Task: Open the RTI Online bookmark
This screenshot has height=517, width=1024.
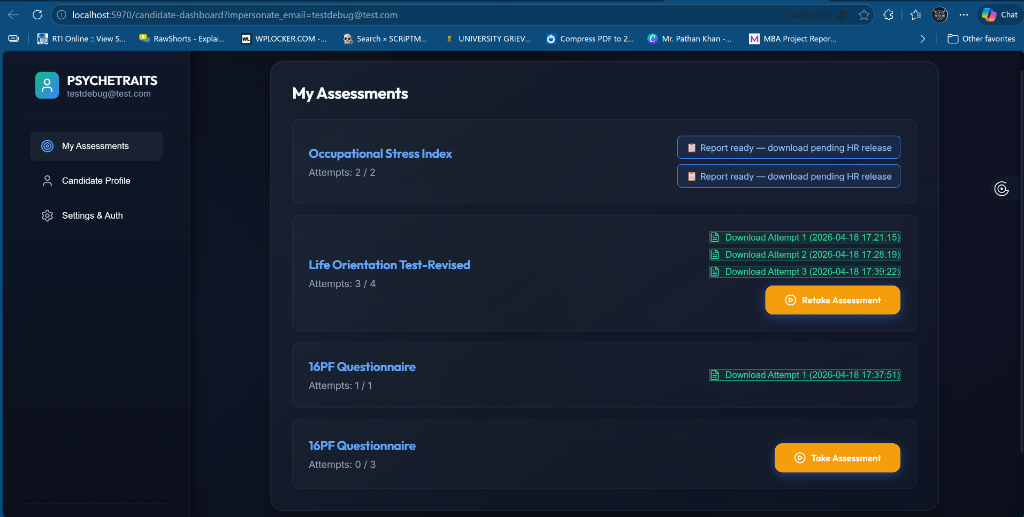Action: coord(81,39)
